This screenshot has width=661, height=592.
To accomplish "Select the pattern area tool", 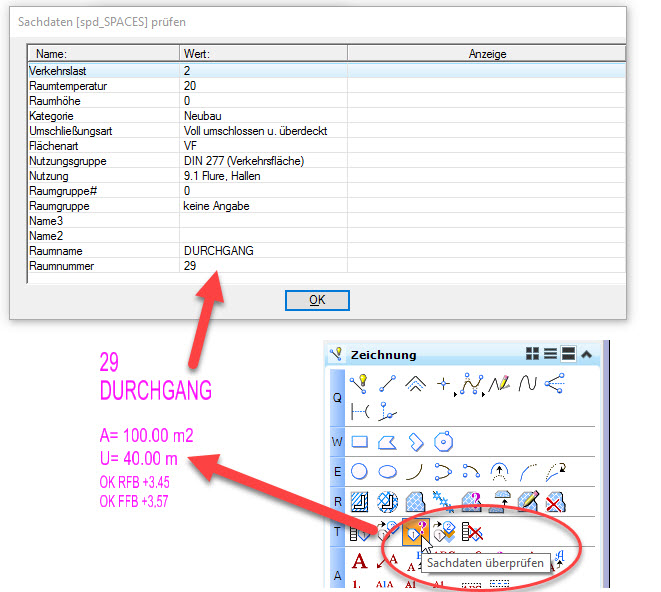I will [x=415, y=502].
